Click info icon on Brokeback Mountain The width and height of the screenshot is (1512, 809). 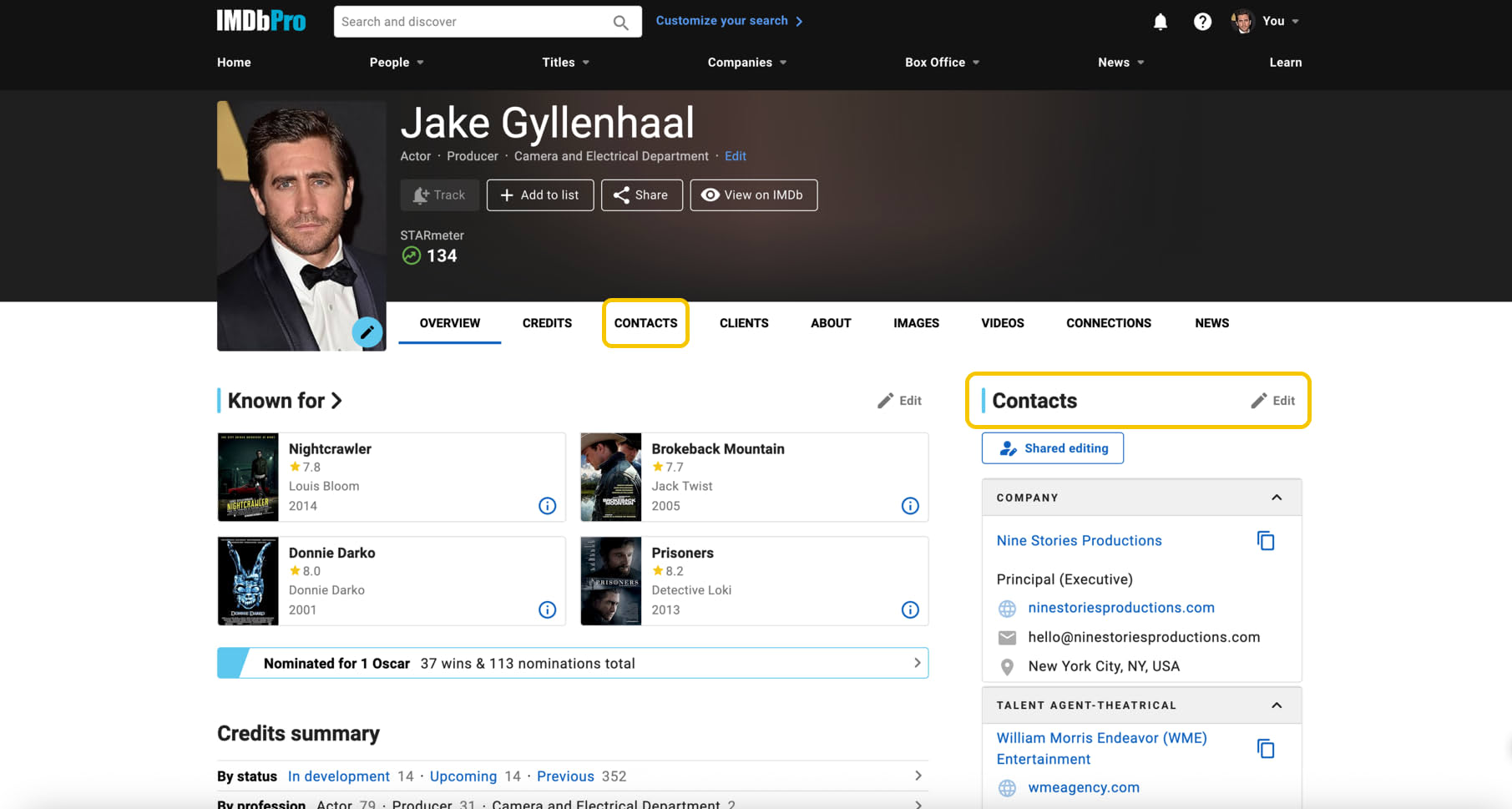tap(909, 506)
